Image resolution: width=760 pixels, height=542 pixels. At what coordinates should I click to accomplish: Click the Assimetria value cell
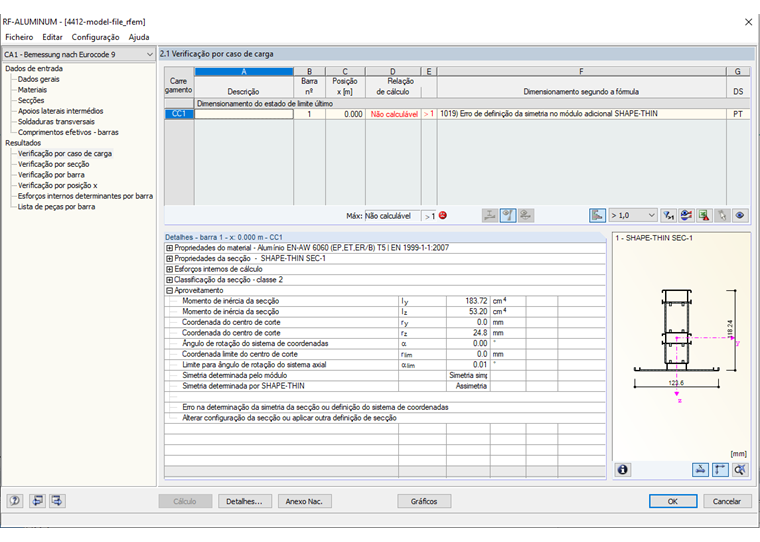tap(468, 386)
